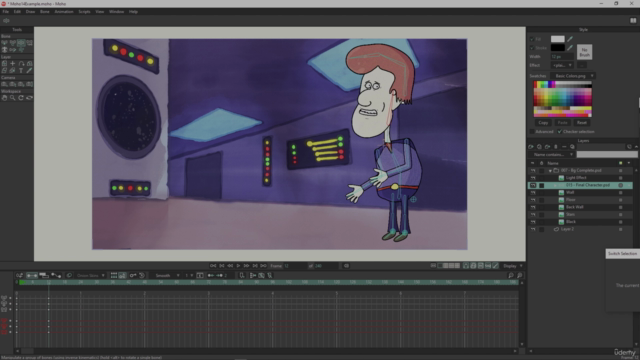Viewport: 640px width, 360px height.
Task: Click the Switch Selection tooltip button
Action: [x=622, y=253]
